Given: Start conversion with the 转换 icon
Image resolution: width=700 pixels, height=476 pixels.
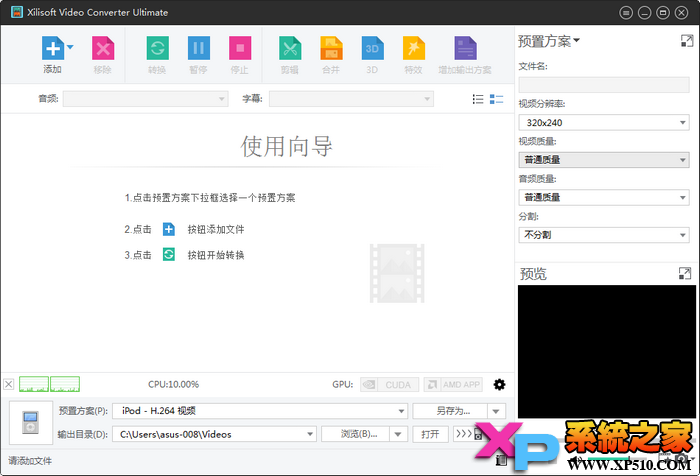Looking at the screenshot, I should point(158,48).
